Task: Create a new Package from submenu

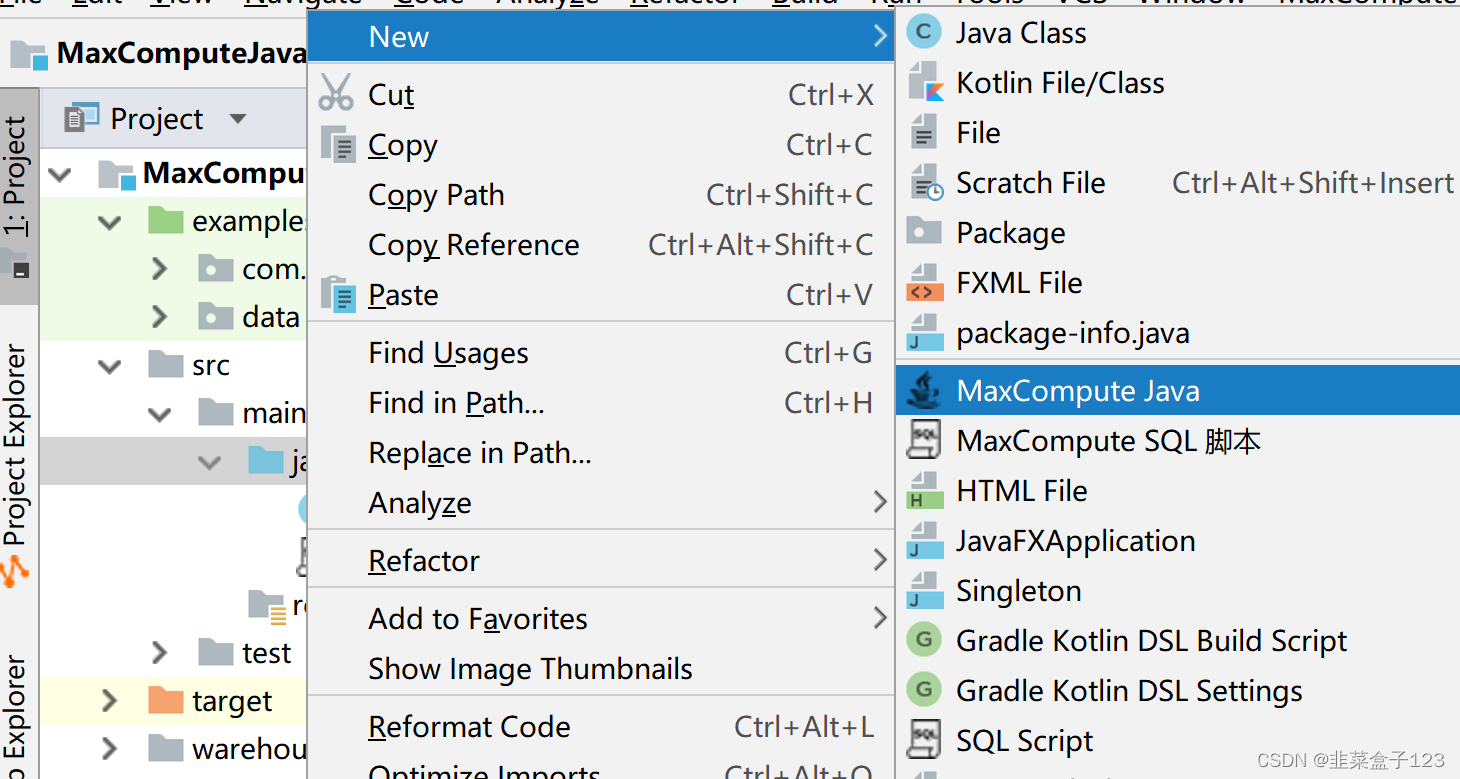Action: click(x=1010, y=233)
